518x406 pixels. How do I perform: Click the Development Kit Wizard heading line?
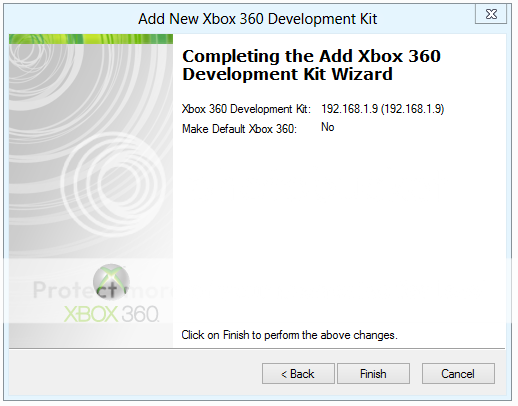287,74
